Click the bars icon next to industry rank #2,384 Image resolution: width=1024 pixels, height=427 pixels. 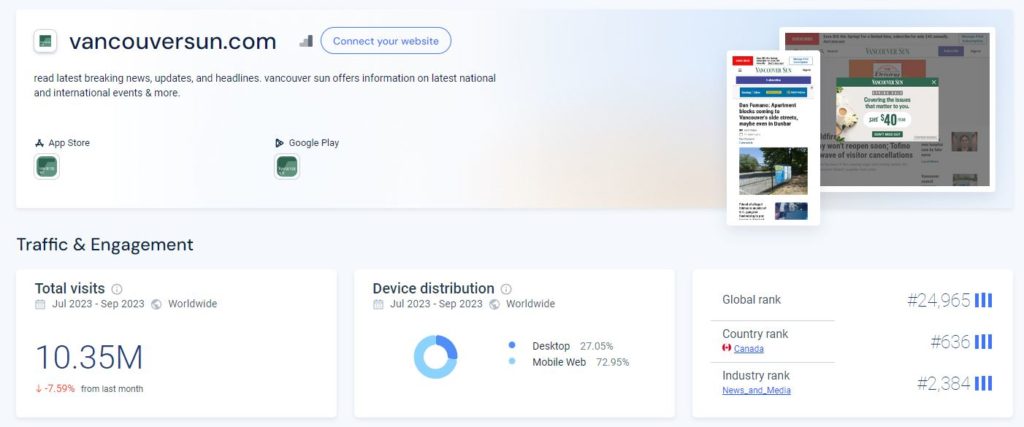pyautogui.click(x=983, y=383)
